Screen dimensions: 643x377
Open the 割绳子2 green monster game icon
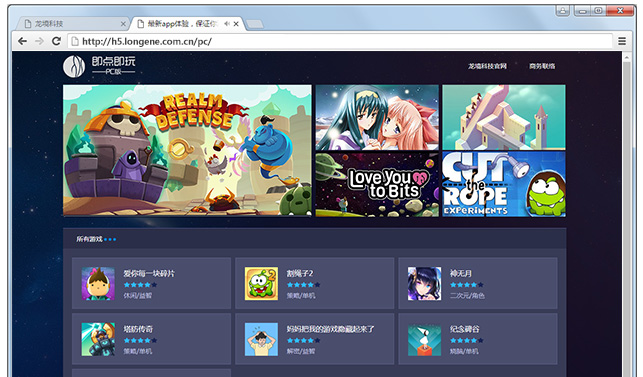[261, 283]
